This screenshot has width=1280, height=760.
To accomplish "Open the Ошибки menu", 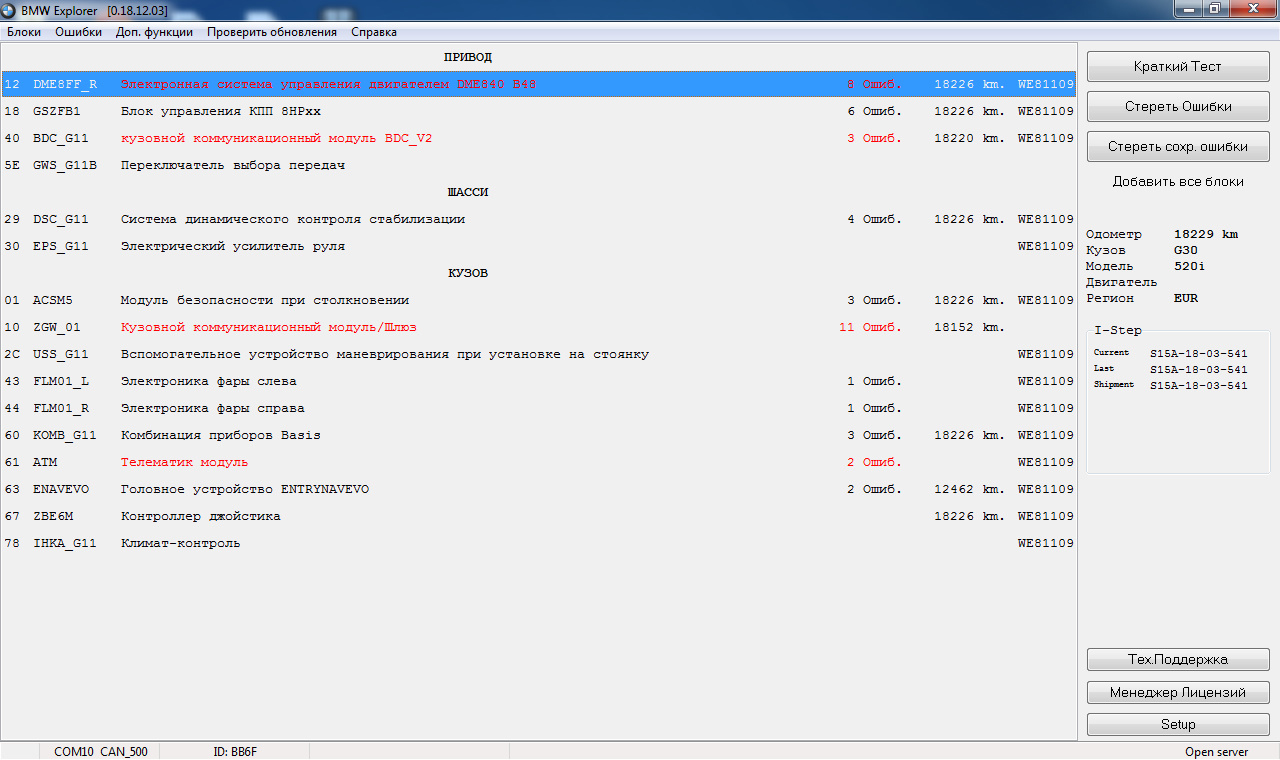I will (79, 32).
